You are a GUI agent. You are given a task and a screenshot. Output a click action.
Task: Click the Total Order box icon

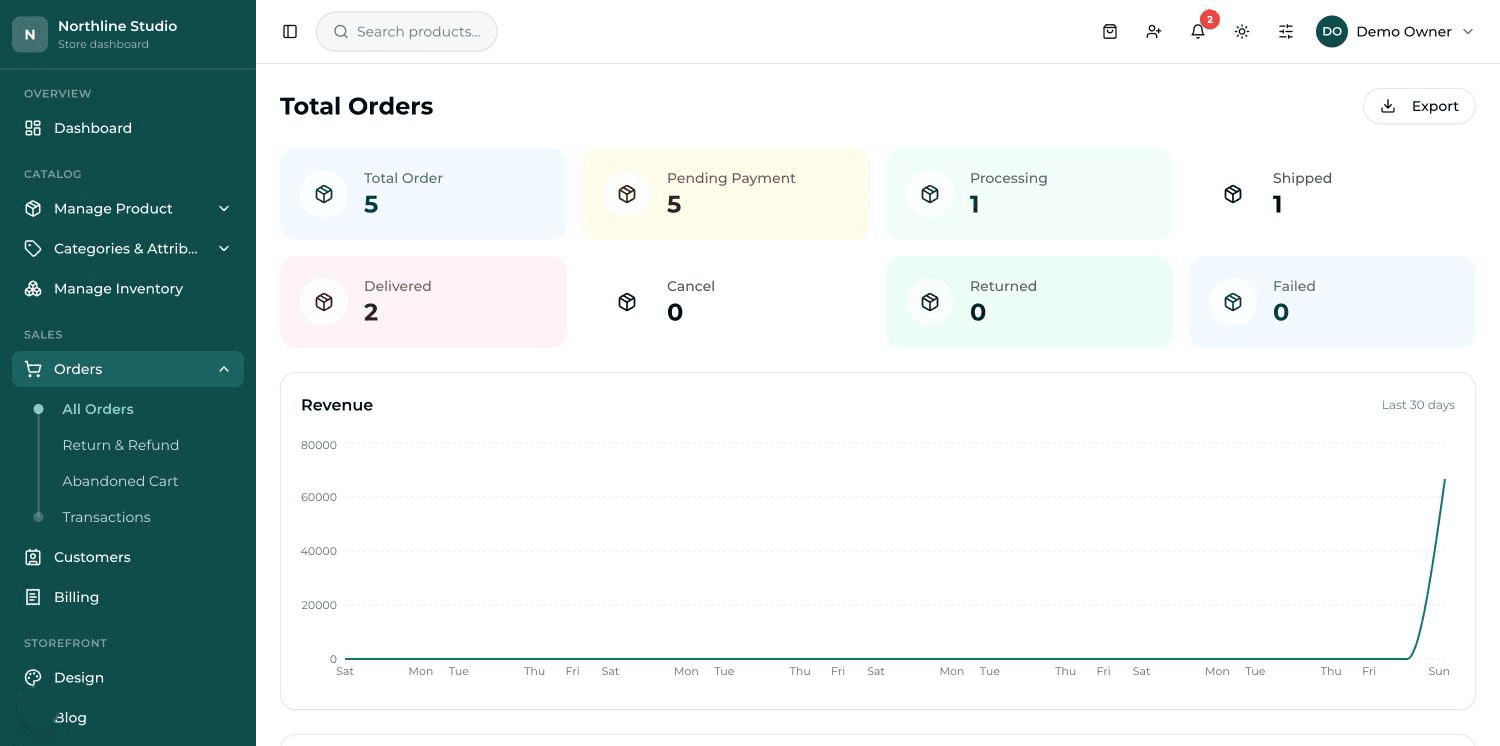(324, 194)
